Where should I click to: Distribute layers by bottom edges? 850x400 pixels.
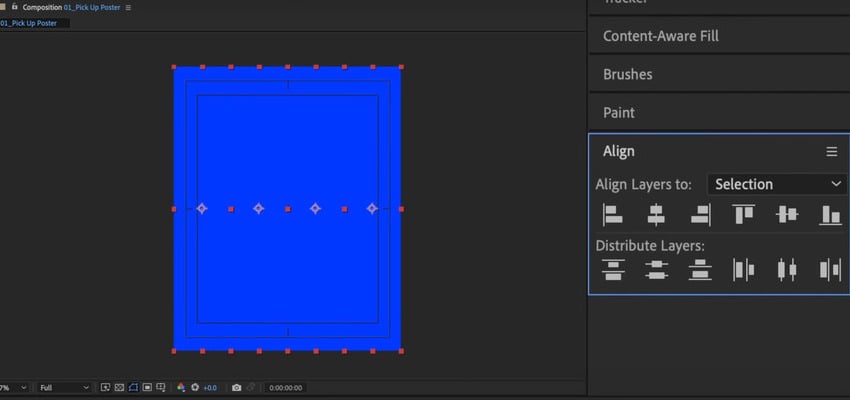pos(700,269)
